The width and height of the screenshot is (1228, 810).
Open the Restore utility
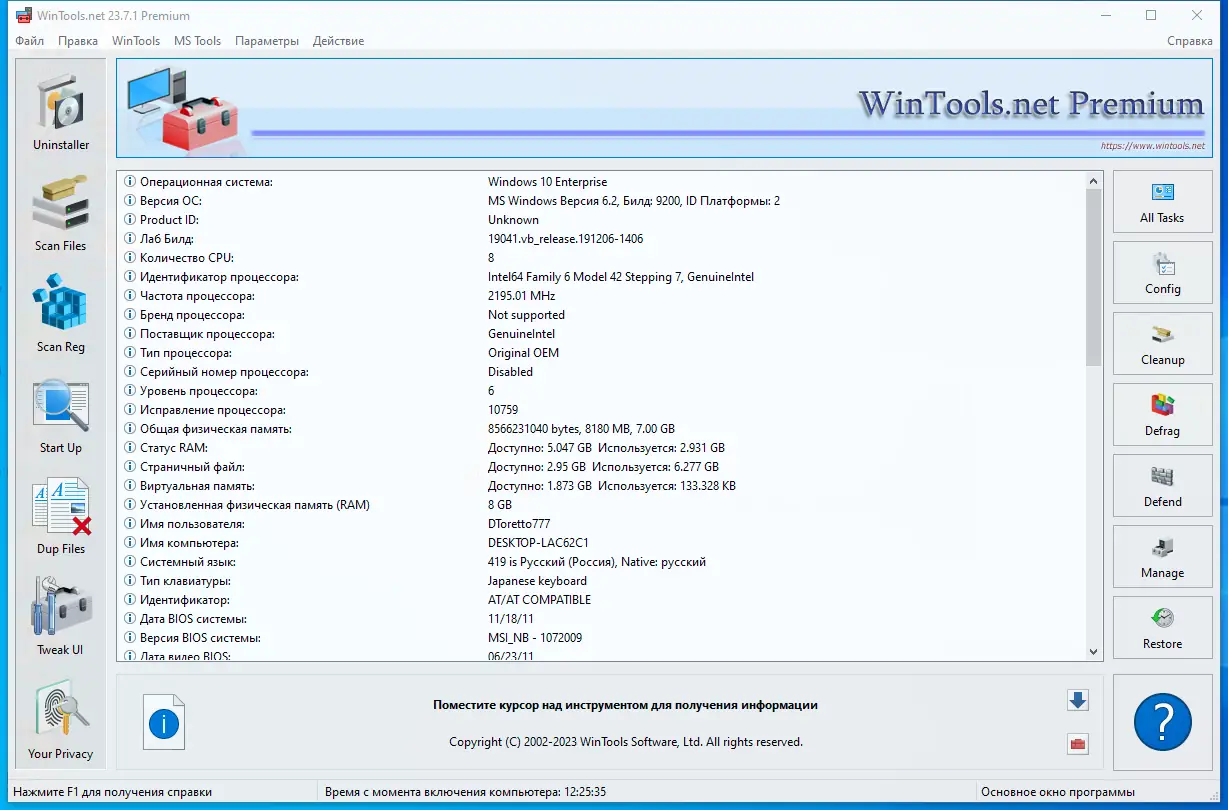tap(1162, 627)
